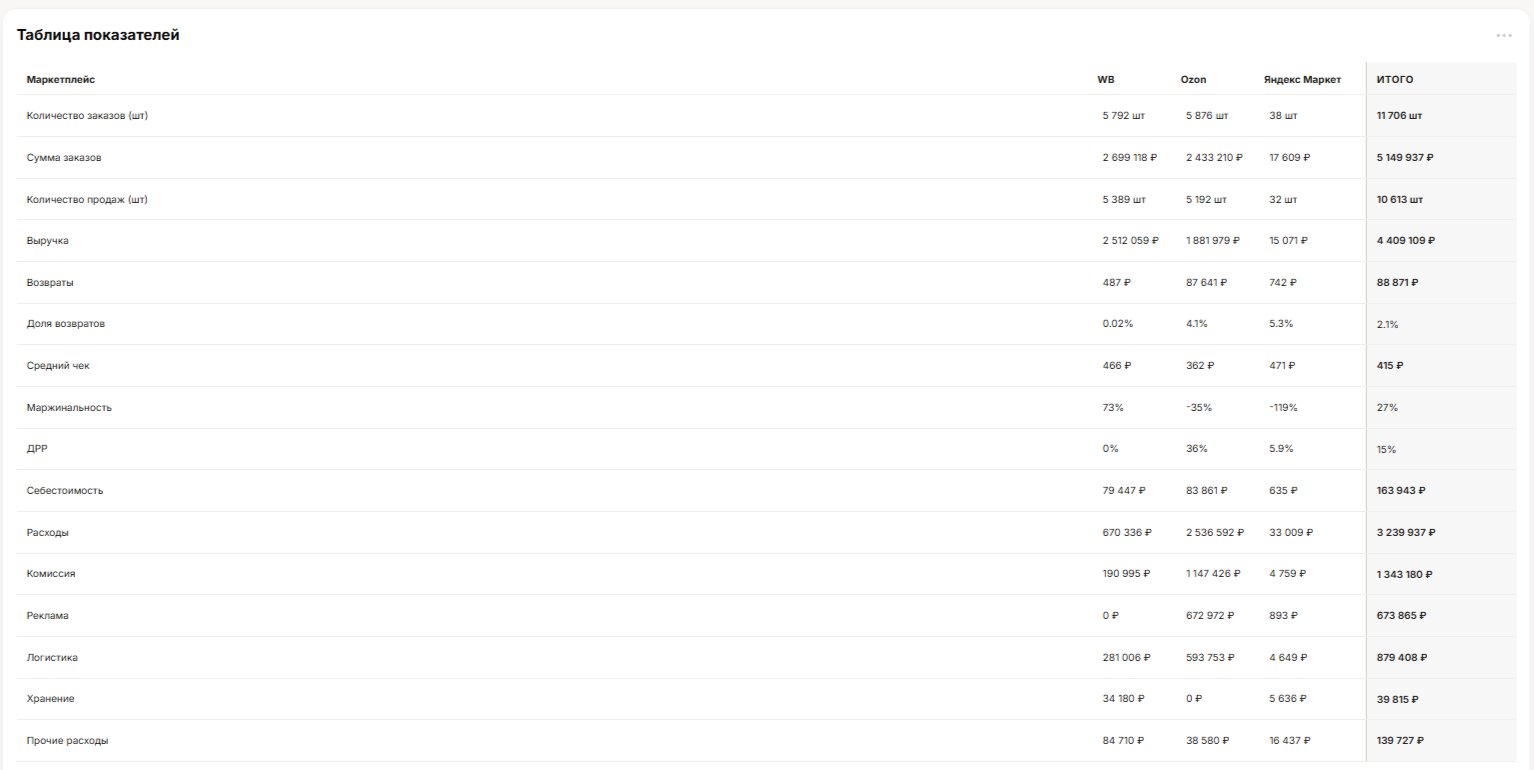Click the Маркетплейс column header
This screenshot has width=1534, height=770.
(61, 79)
